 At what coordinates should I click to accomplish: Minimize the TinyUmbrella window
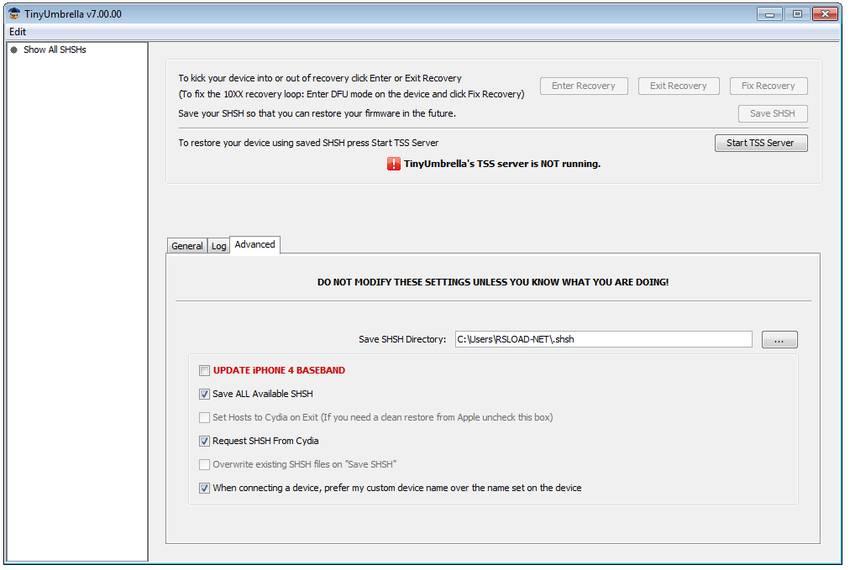[x=769, y=14]
